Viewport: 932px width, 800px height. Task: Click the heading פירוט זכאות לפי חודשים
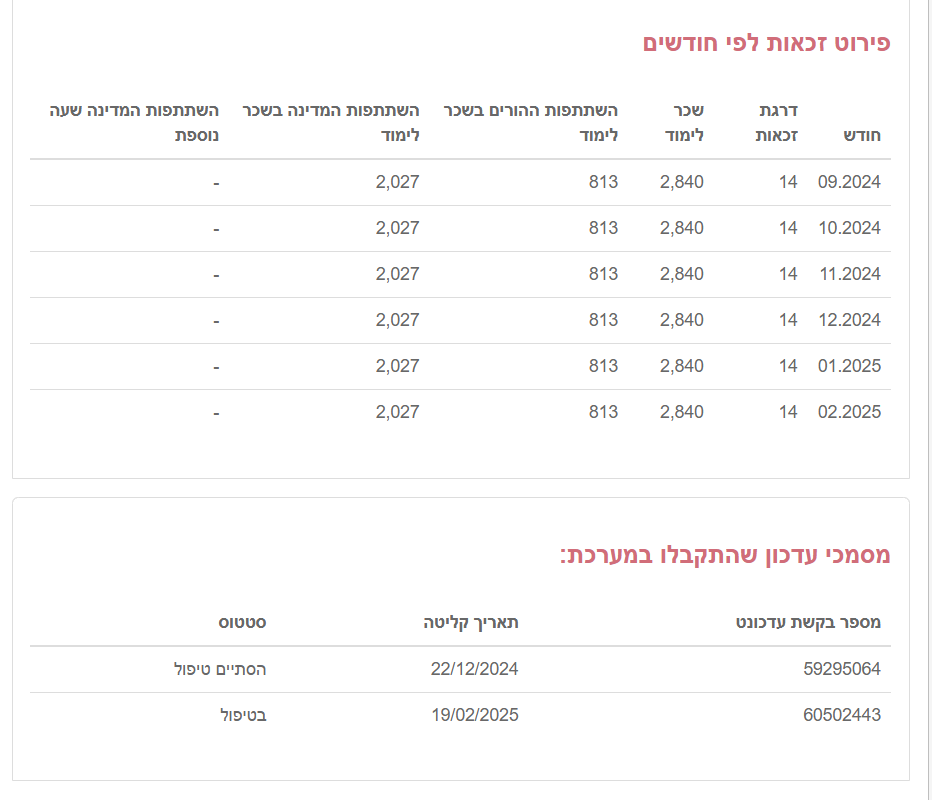(x=766, y=43)
